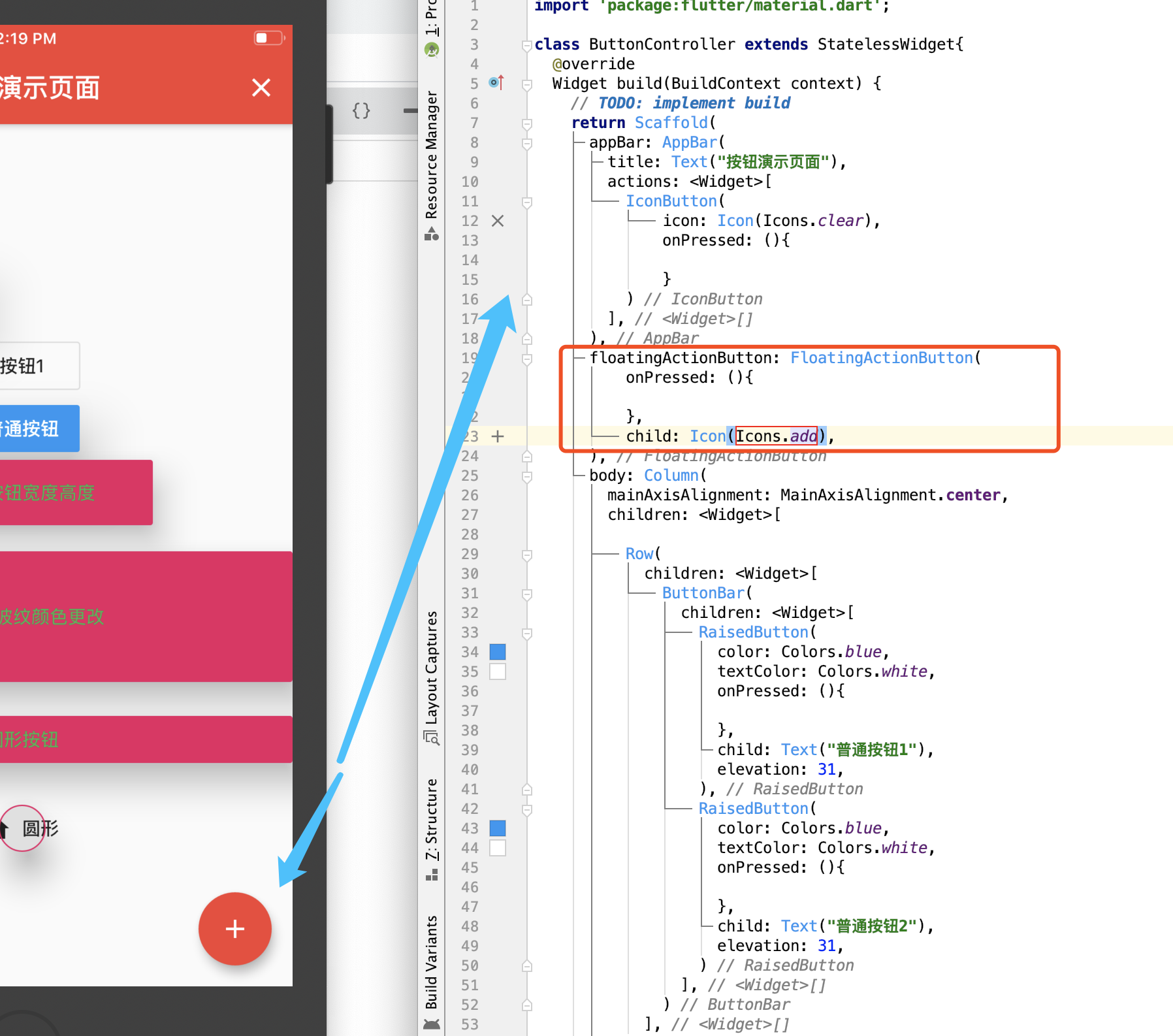
Task: Click the fold end marker on line 18
Action: (x=527, y=339)
